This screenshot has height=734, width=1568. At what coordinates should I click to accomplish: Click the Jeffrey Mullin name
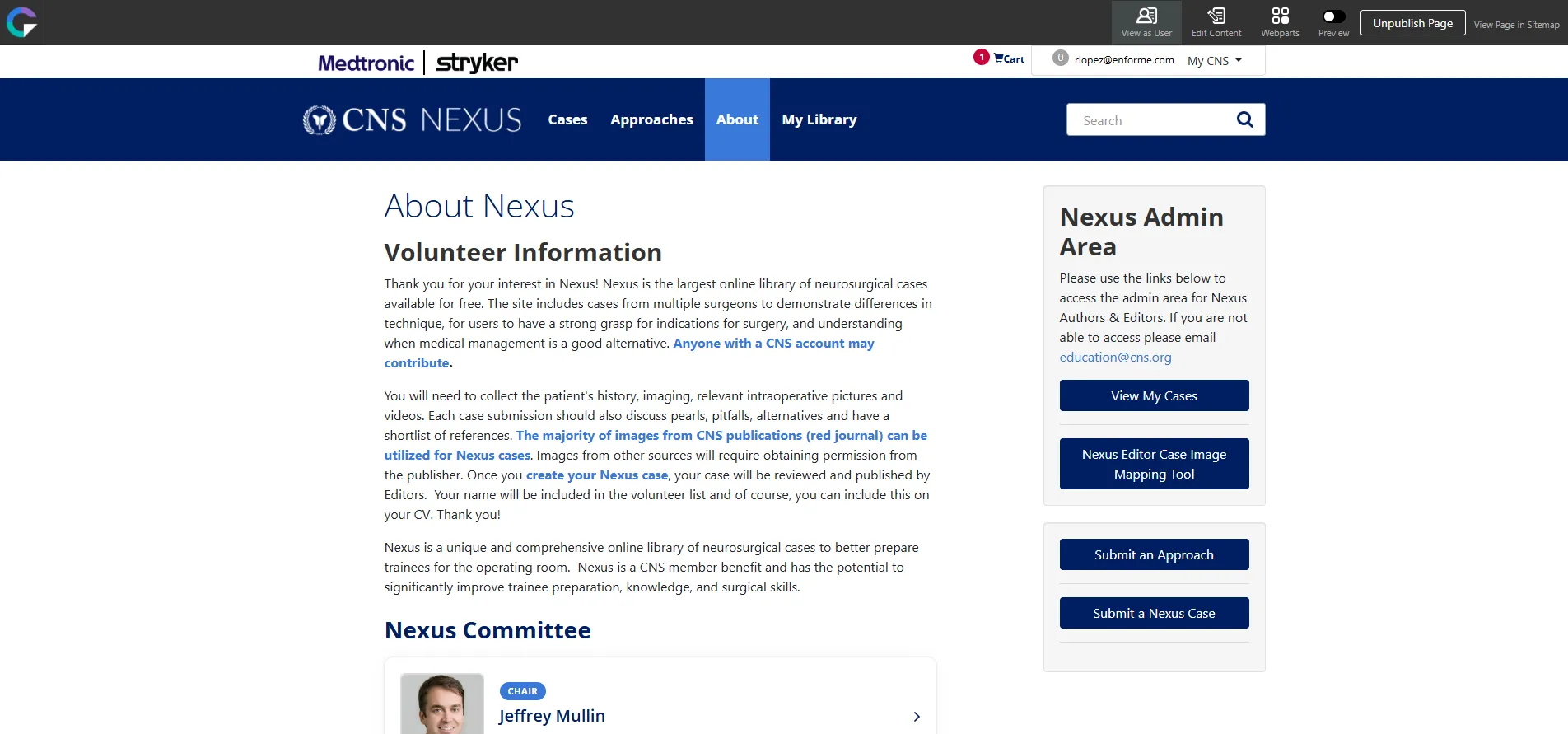pos(552,716)
